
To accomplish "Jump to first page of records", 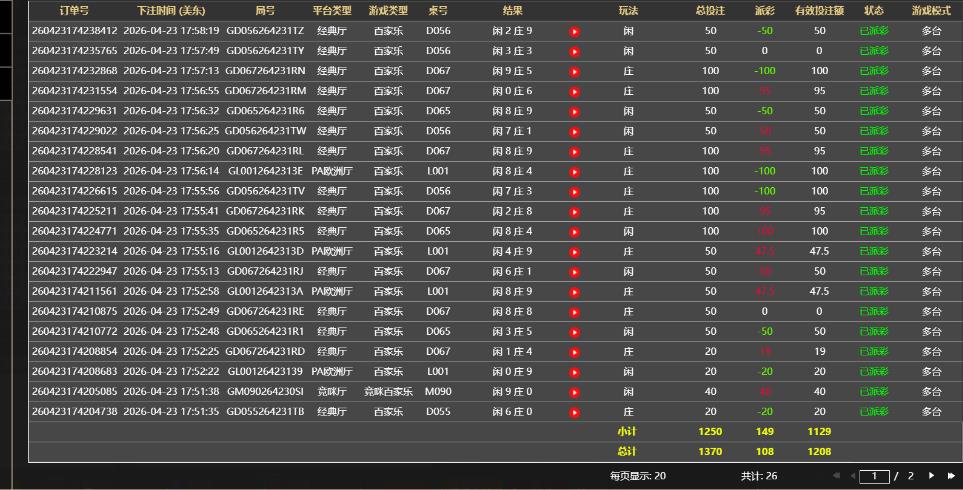I will coord(836,475).
